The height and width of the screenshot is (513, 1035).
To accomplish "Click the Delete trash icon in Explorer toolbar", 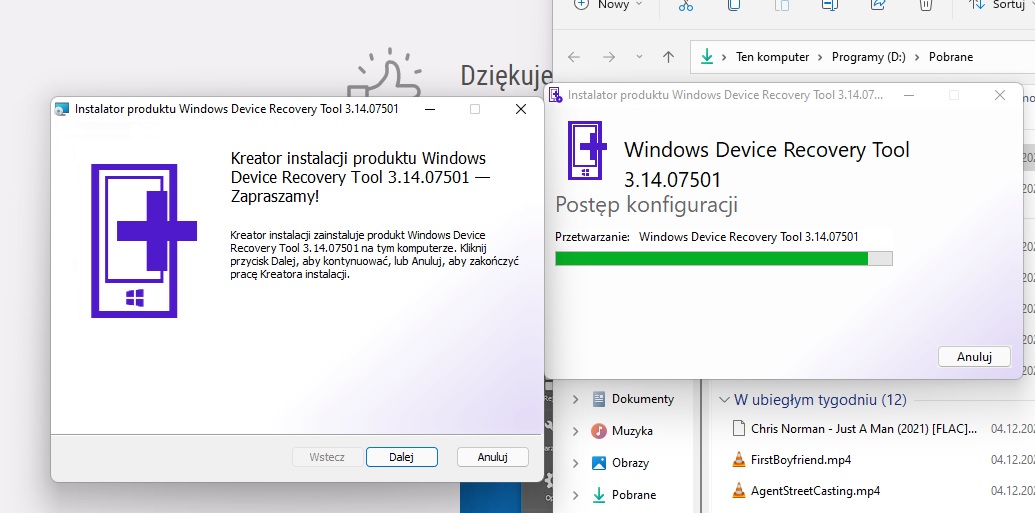I will (x=926, y=5).
